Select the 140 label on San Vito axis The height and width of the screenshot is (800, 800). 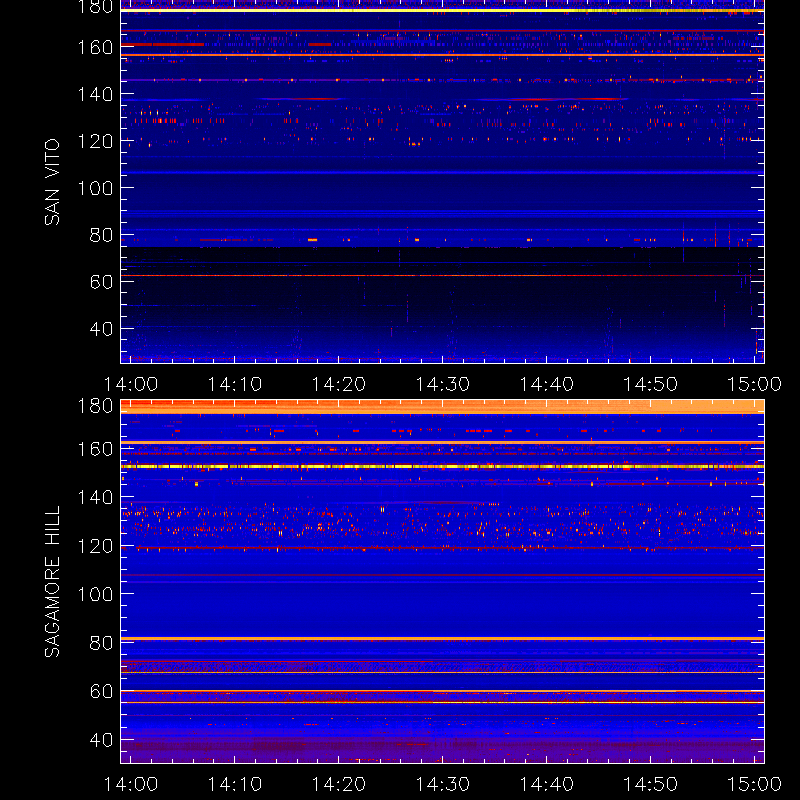tap(95, 94)
